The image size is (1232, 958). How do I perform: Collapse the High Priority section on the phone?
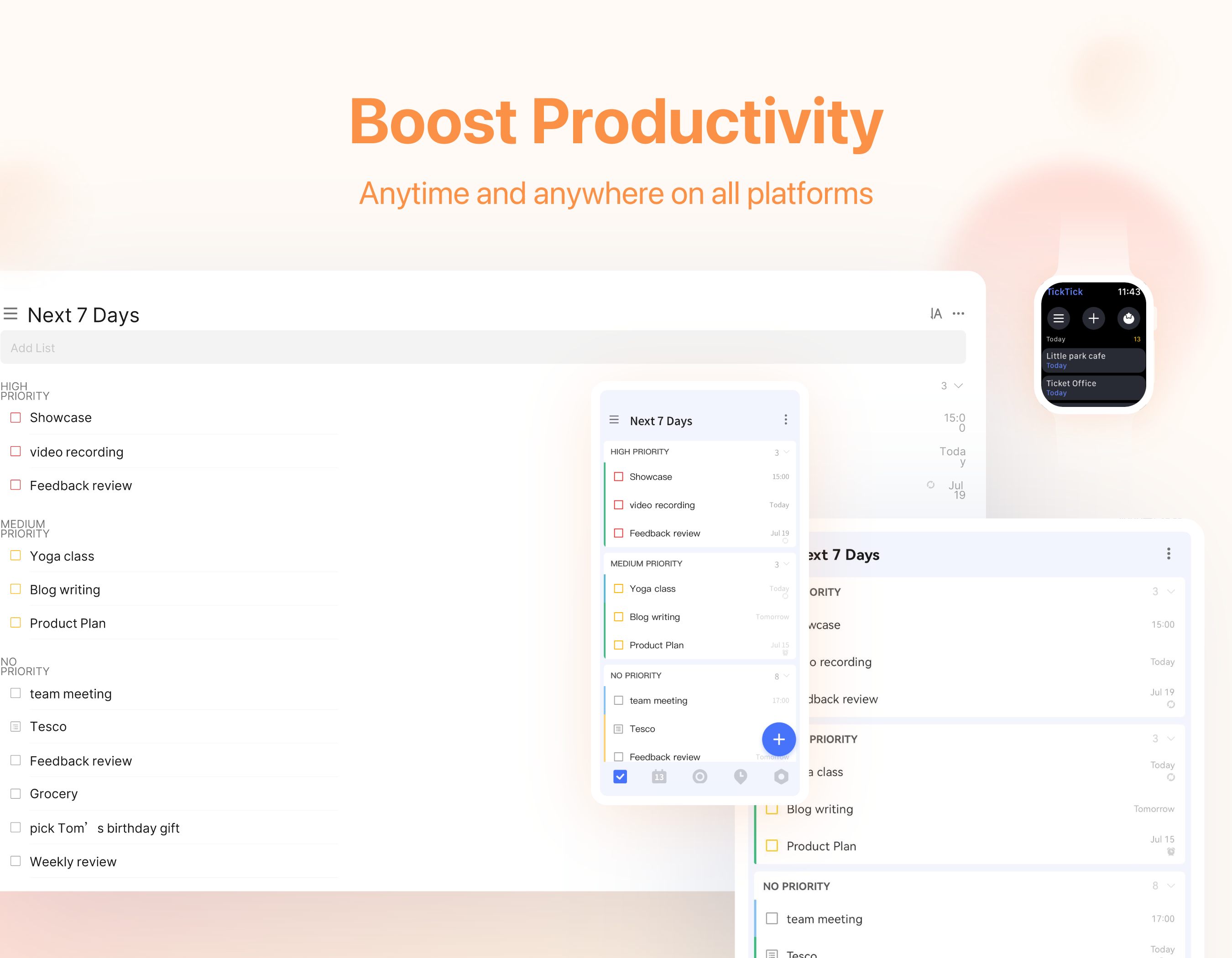coord(786,452)
